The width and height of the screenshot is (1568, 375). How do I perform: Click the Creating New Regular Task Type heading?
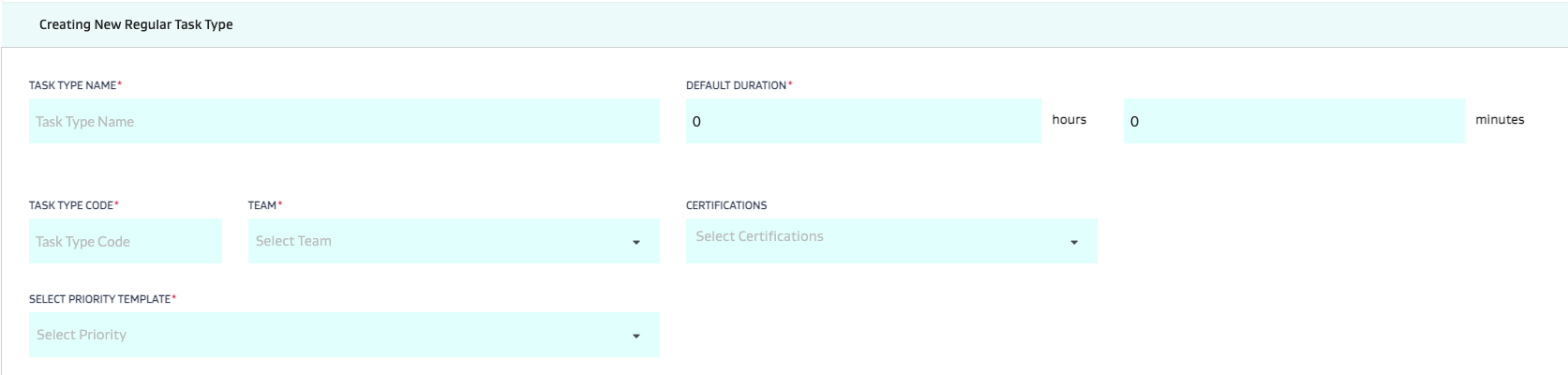tap(136, 24)
